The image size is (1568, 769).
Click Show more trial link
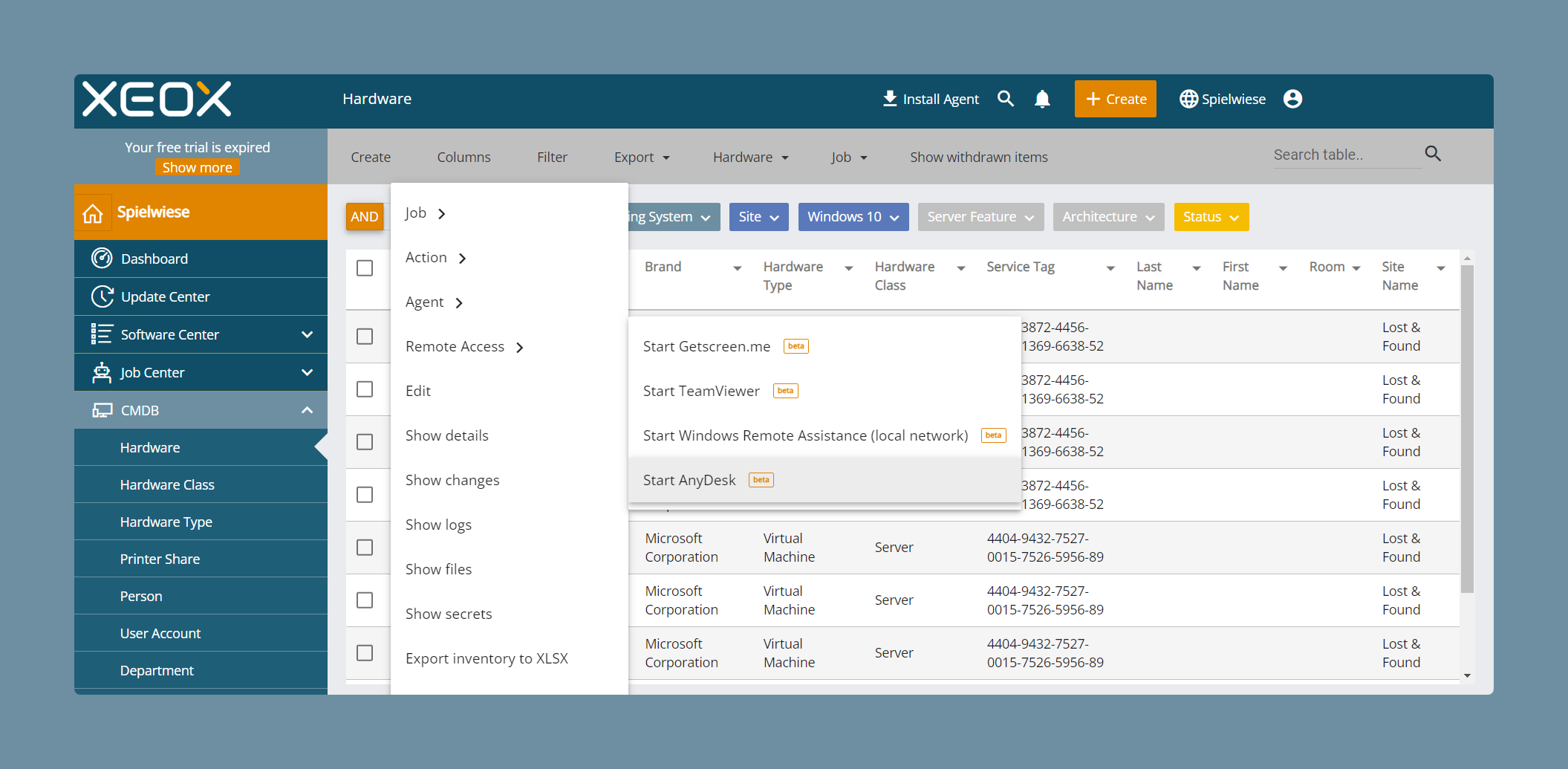coord(198,168)
